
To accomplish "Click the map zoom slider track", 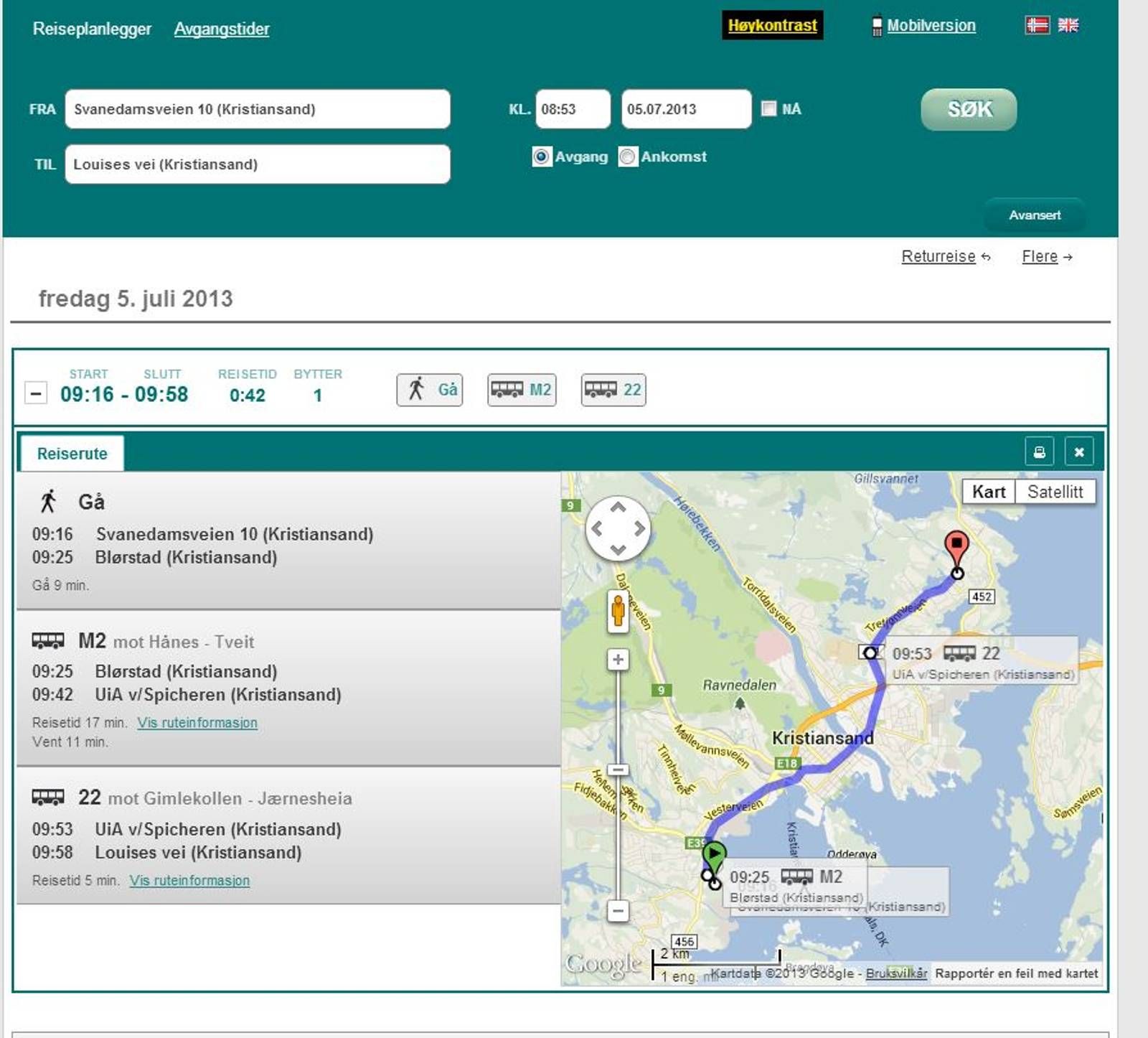I will [x=618, y=826].
